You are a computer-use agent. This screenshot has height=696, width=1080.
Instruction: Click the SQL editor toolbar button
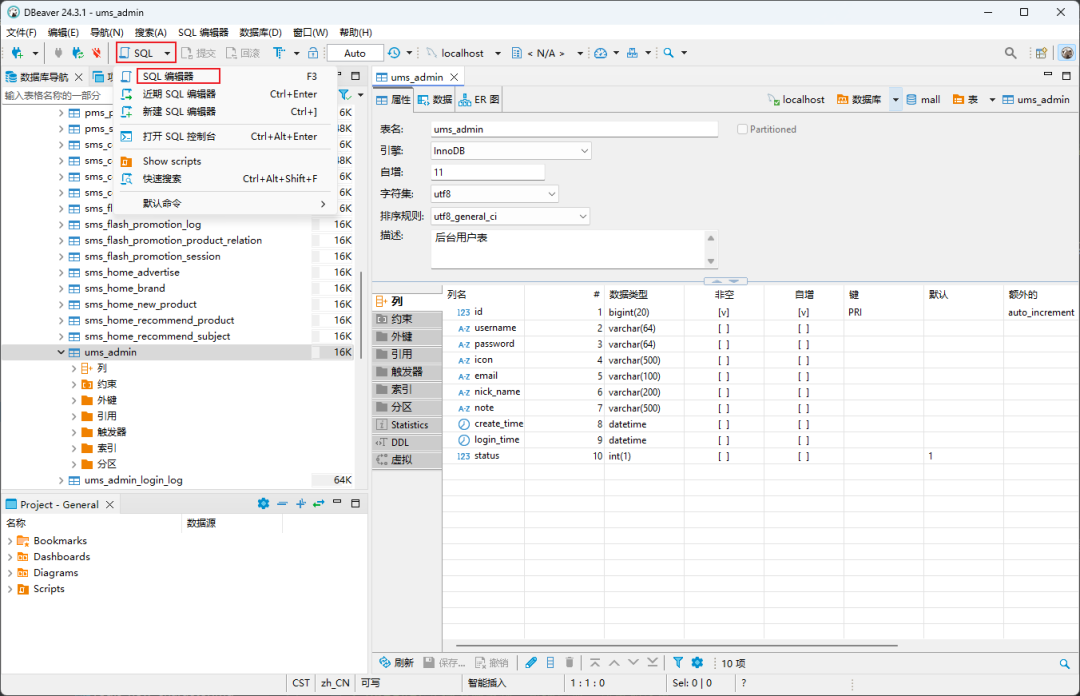point(137,53)
